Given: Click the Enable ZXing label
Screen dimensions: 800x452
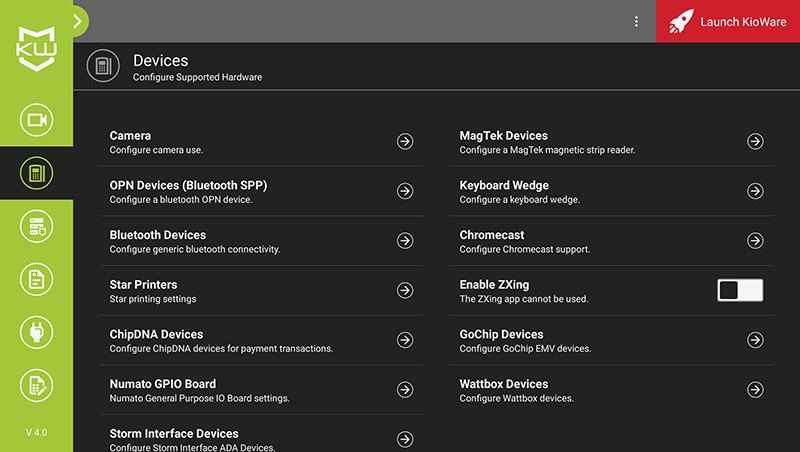Looking at the screenshot, I should click(494, 285).
